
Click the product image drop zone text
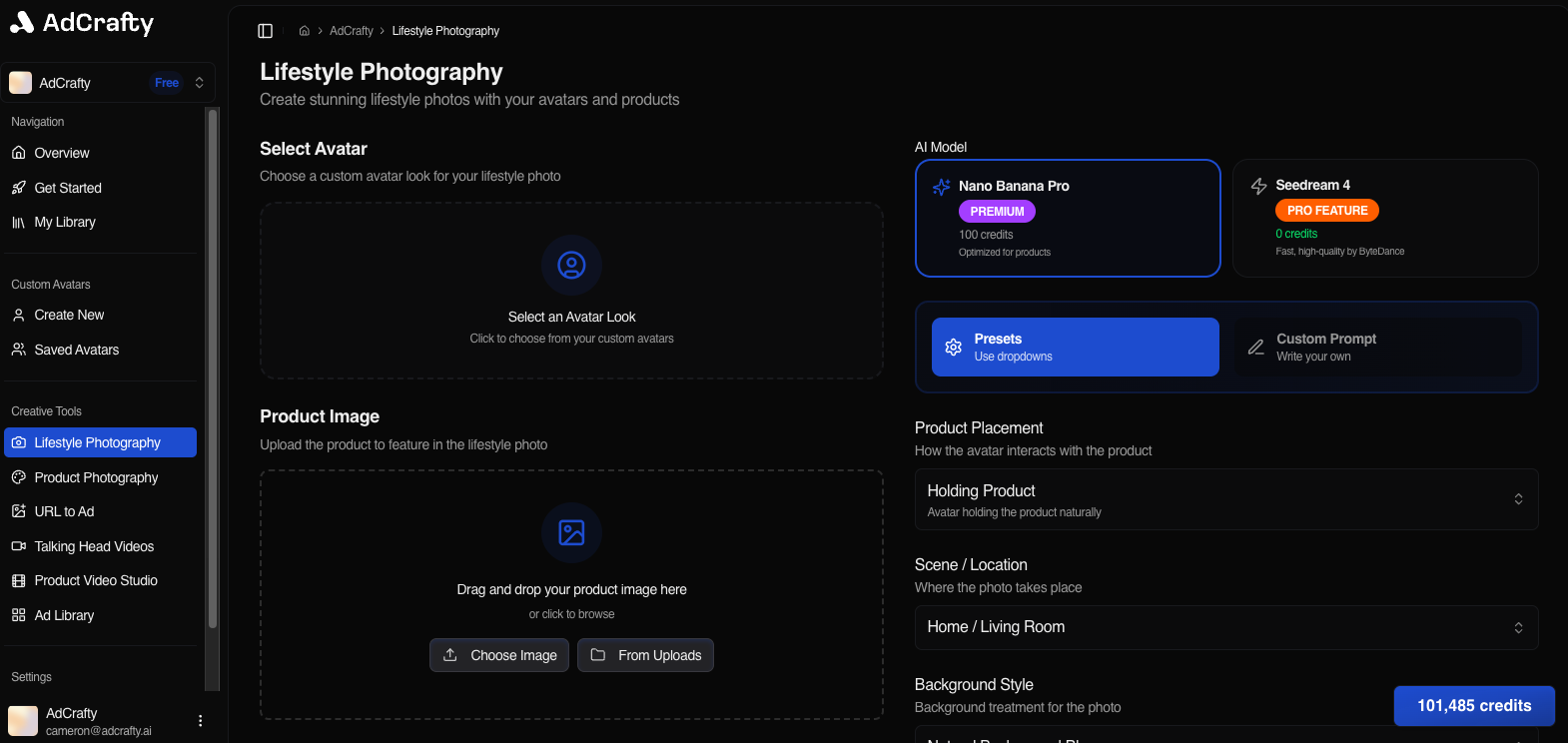571,589
